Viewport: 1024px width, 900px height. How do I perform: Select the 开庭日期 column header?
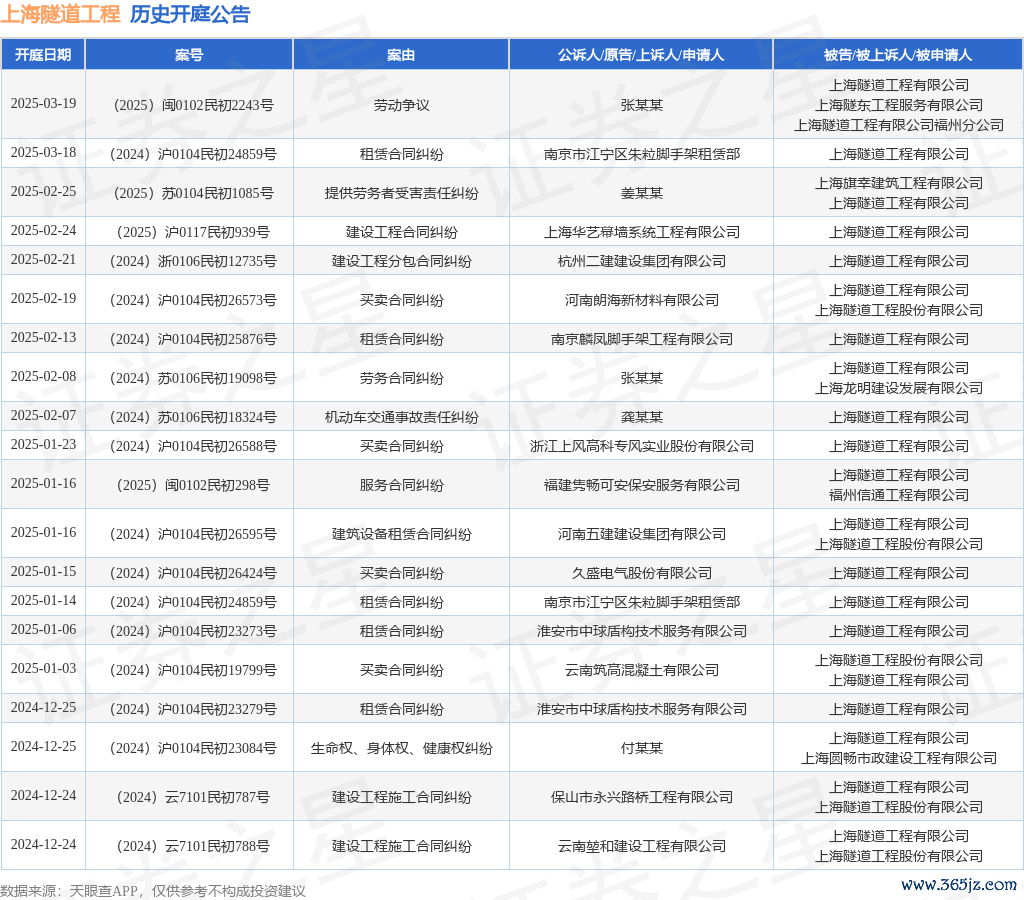point(43,55)
